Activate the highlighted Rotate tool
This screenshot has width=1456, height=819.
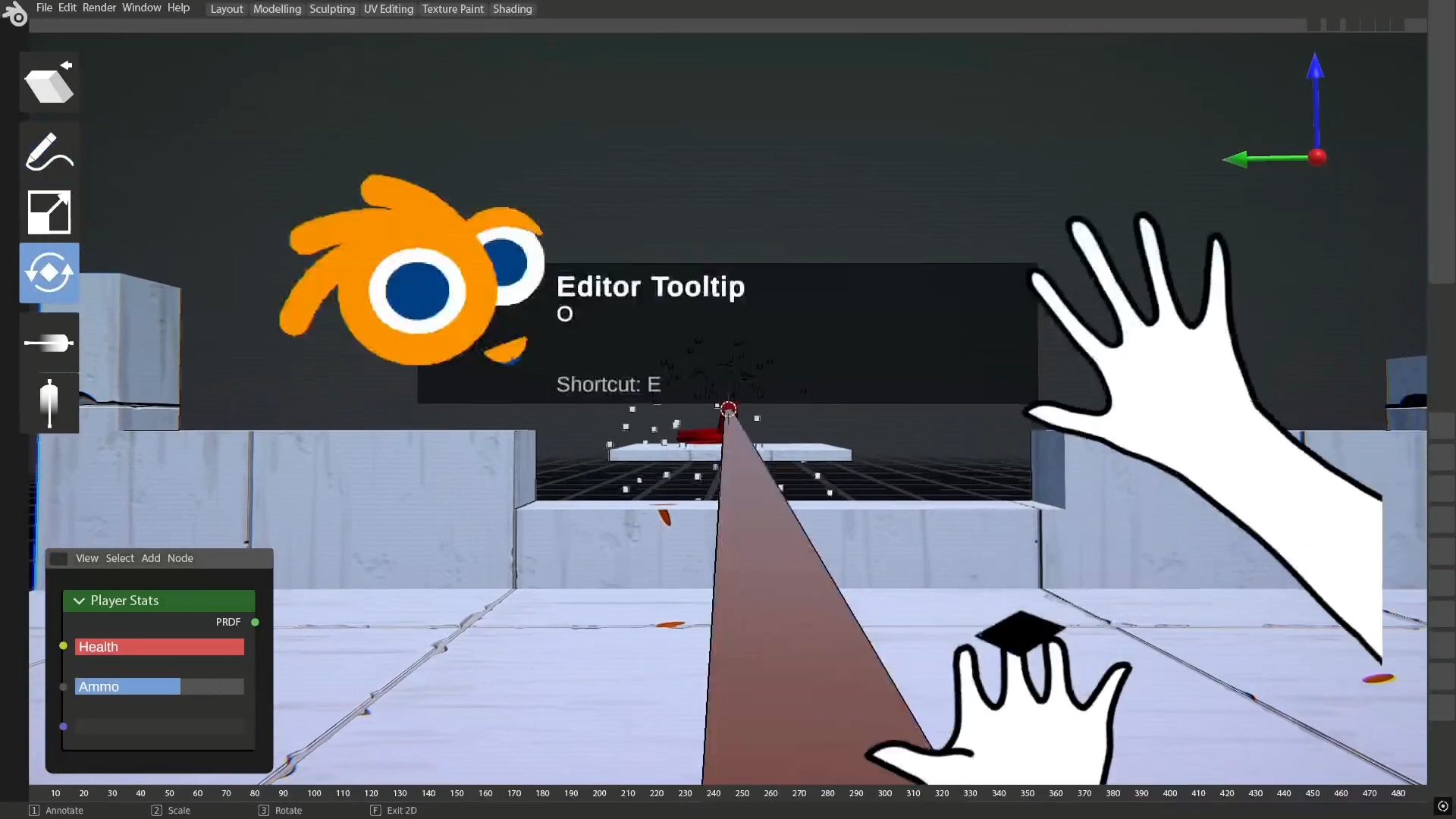point(49,272)
